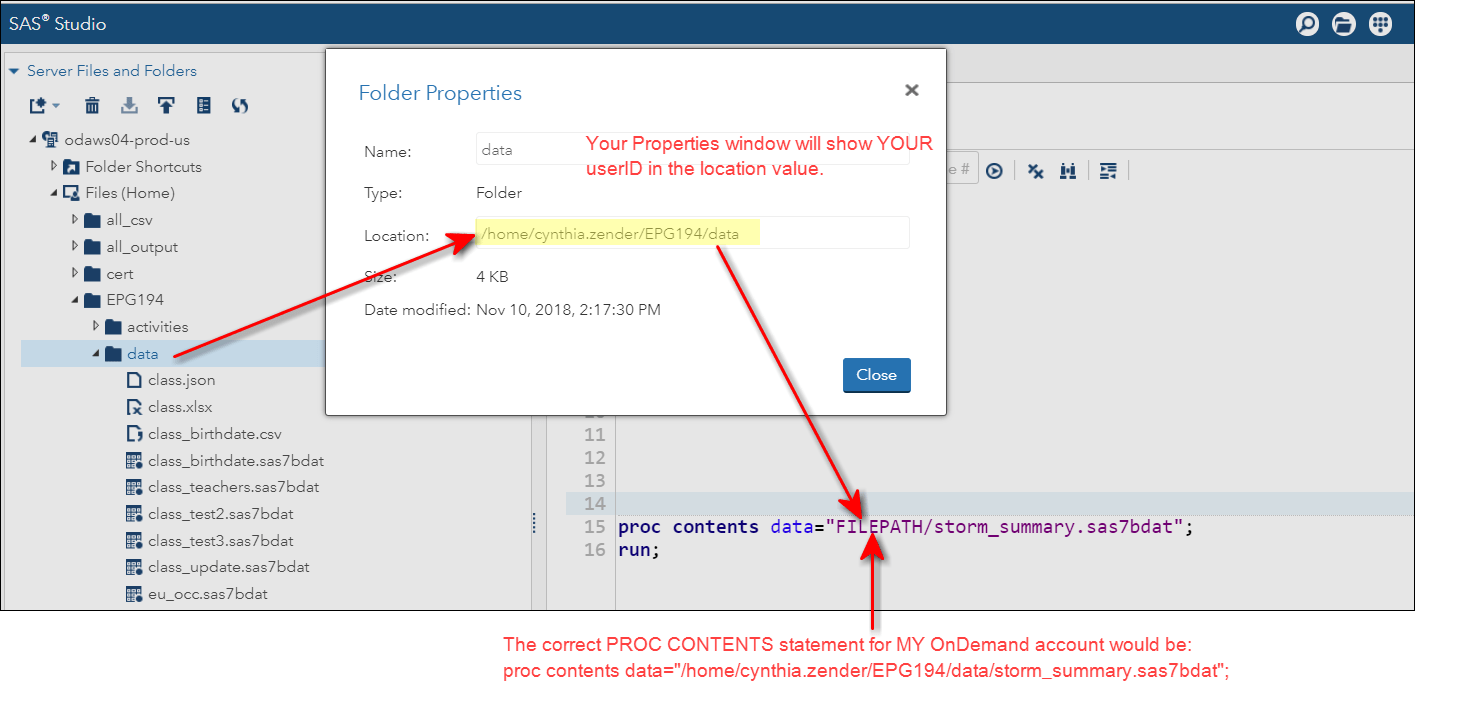The height and width of the screenshot is (706, 1472).
Task: Download the selected file
Action: tap(129, 105)
